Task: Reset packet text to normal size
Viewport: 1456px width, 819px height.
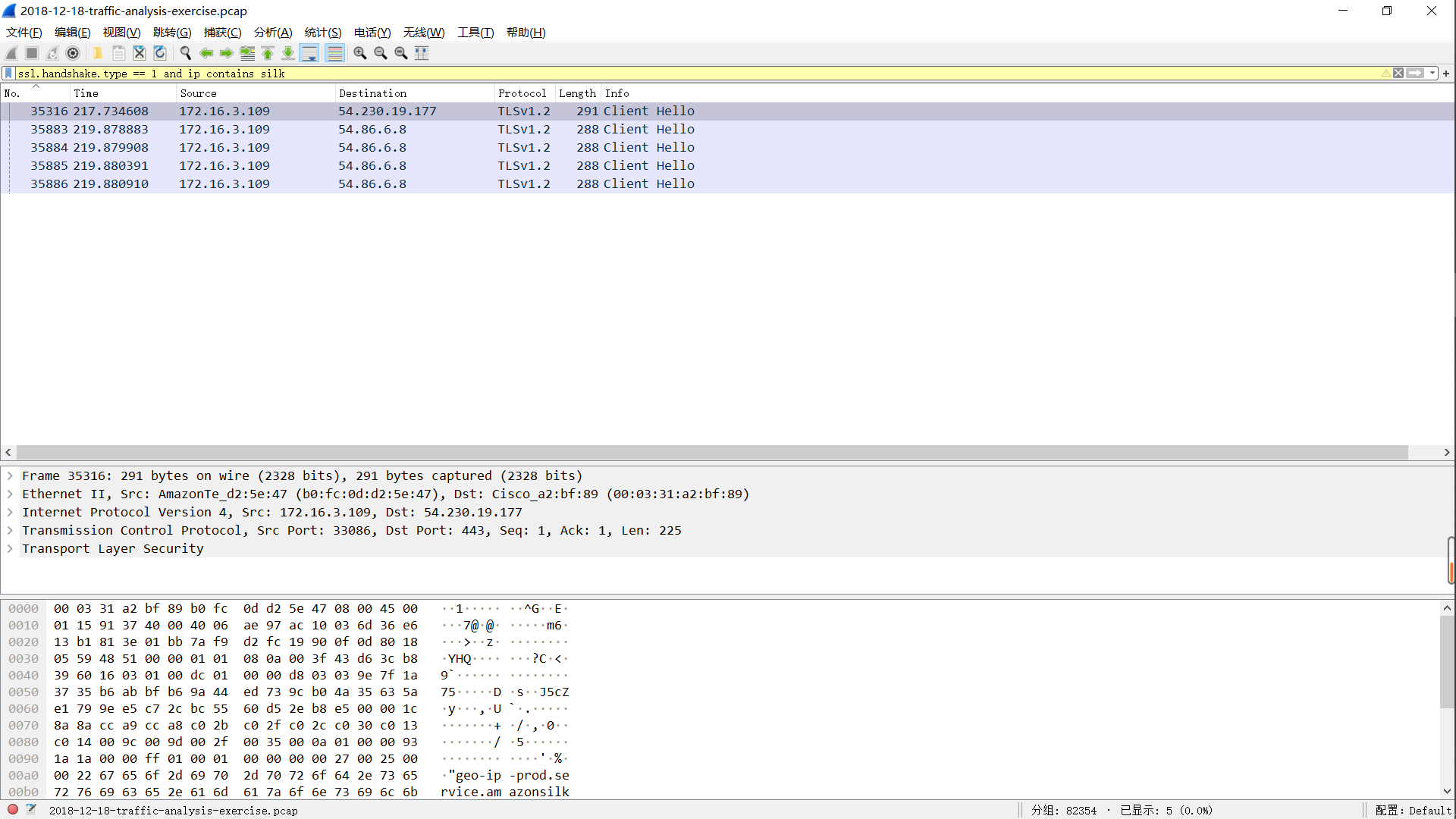Action: tap(401, 53)
